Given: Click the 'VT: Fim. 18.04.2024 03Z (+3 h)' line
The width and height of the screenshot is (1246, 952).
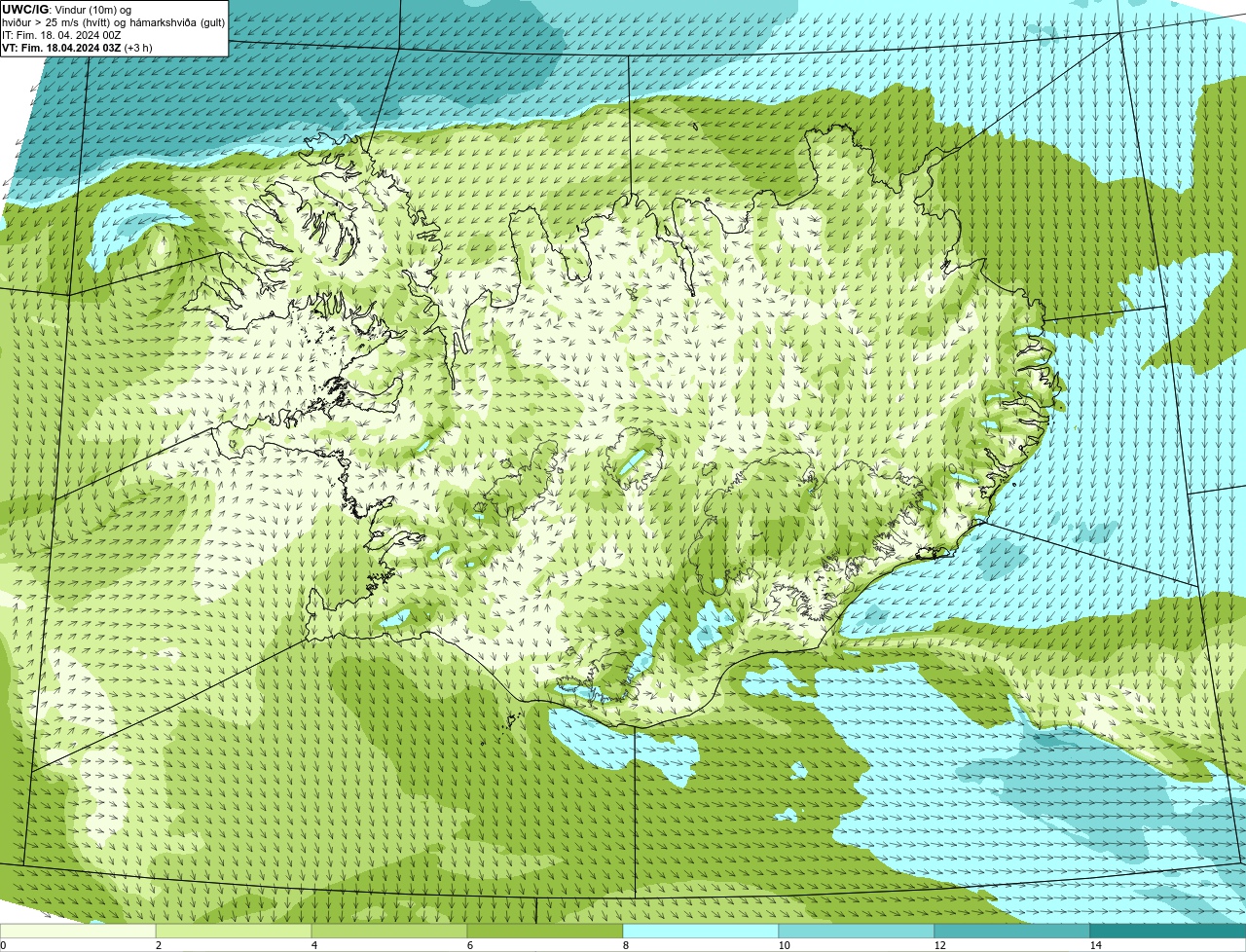Looking at the screenshot, I should 77,47.
